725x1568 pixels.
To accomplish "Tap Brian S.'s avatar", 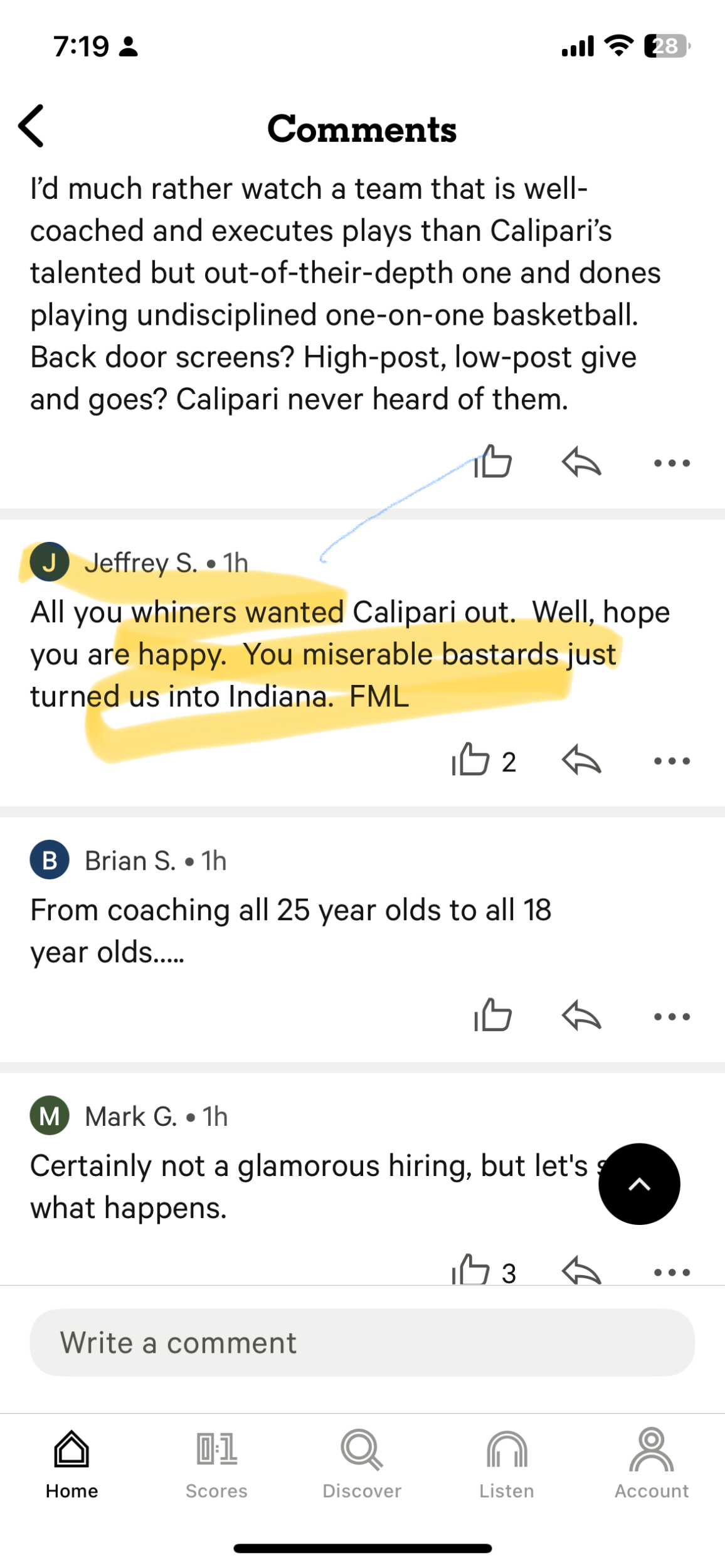I will click(50, 860).
